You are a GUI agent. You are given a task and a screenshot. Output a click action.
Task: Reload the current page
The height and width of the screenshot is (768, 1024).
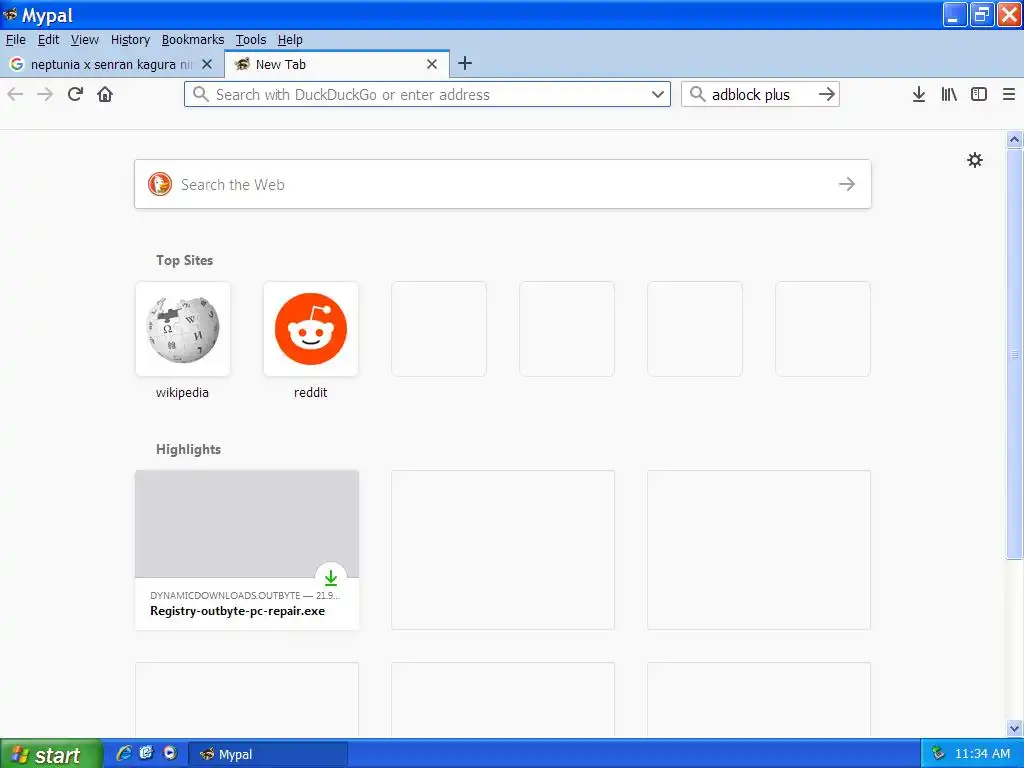[75, 95]
